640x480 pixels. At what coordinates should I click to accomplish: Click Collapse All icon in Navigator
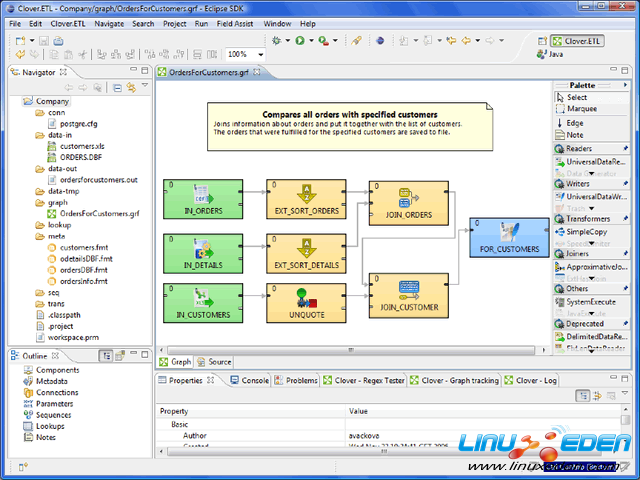[x=117, y=88]
